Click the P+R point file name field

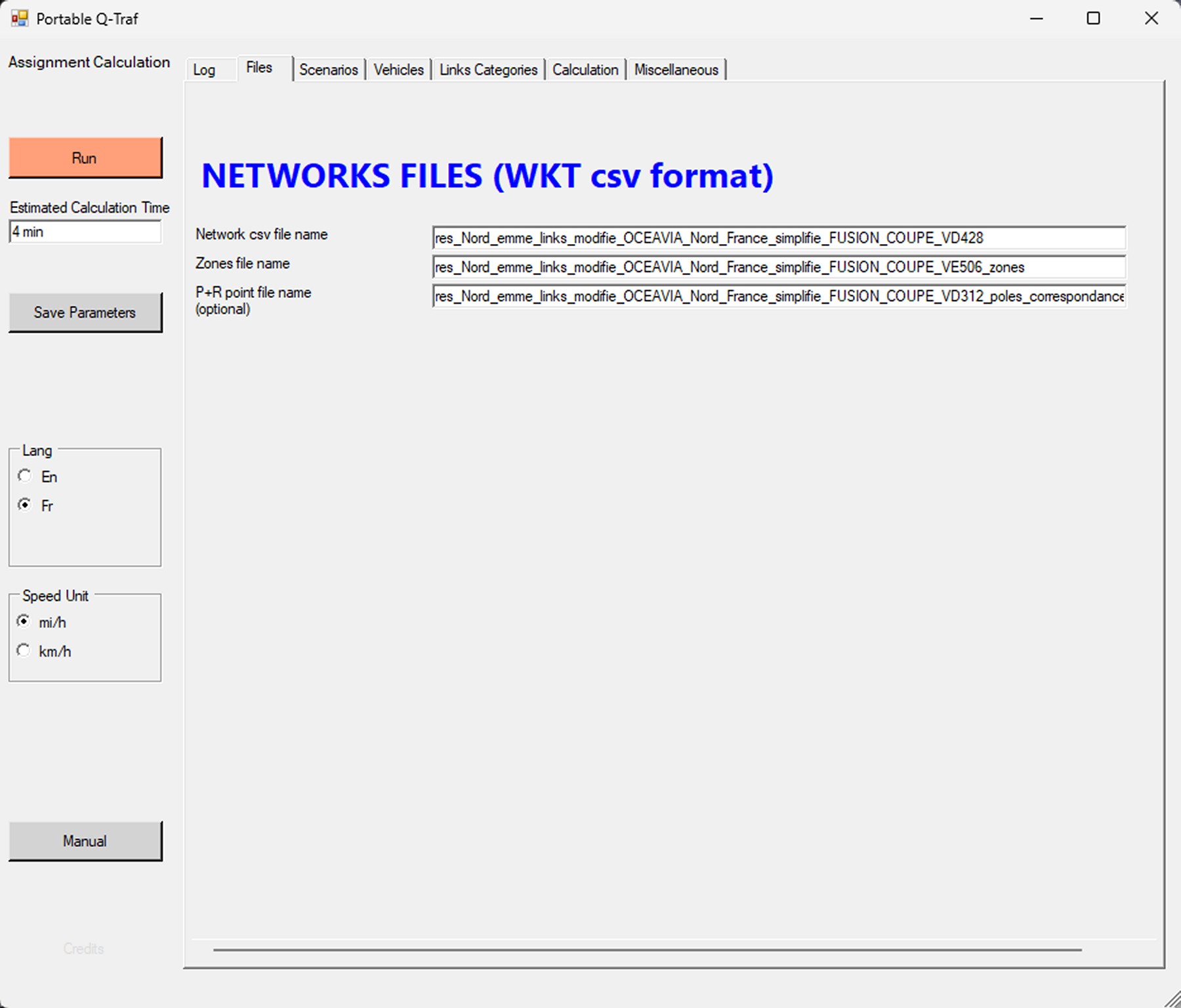[x=779, y=296]
